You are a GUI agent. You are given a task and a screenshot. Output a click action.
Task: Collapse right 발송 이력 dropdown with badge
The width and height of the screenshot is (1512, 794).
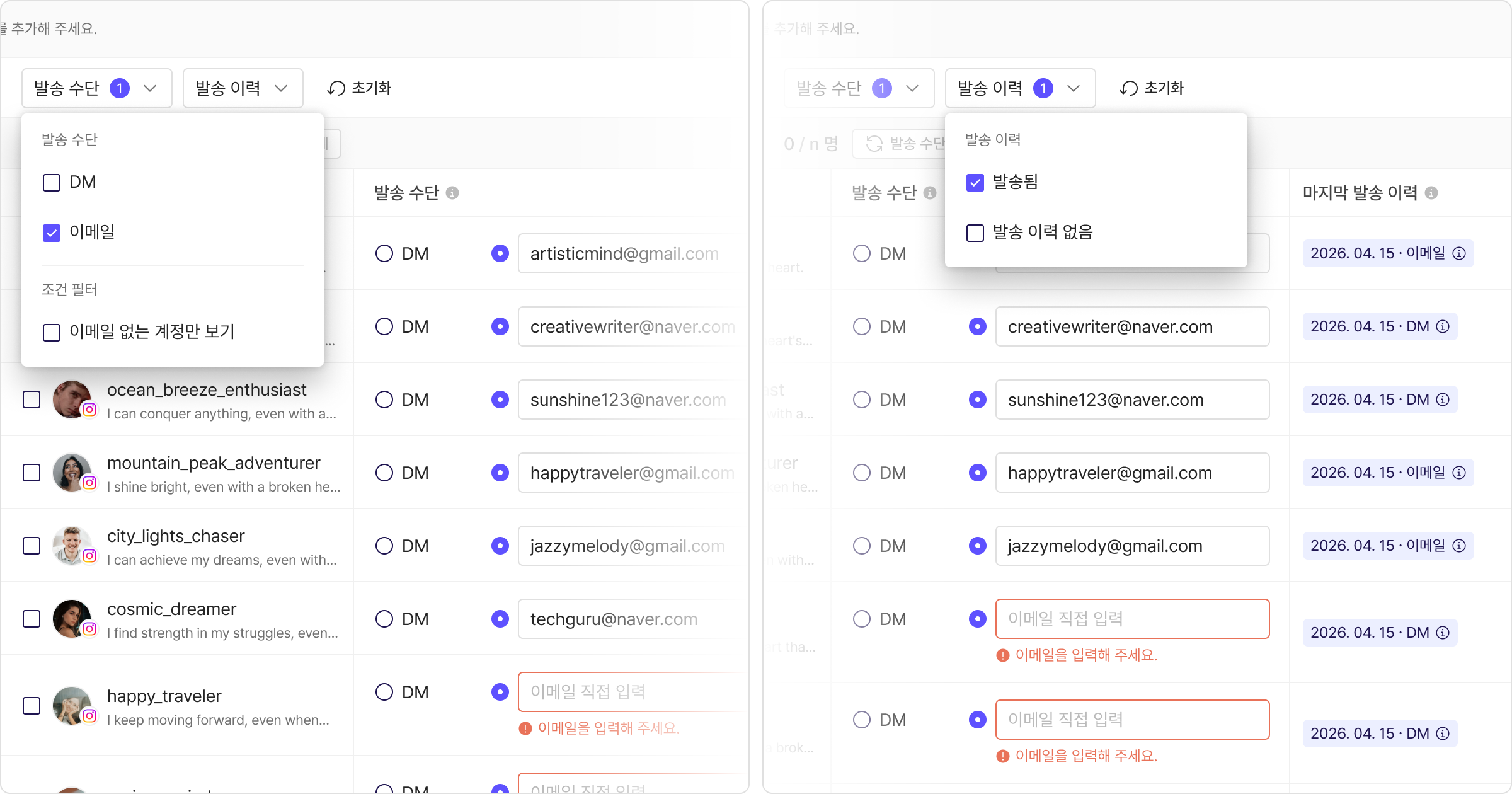pyautogui.click(x=1021, y=88)
